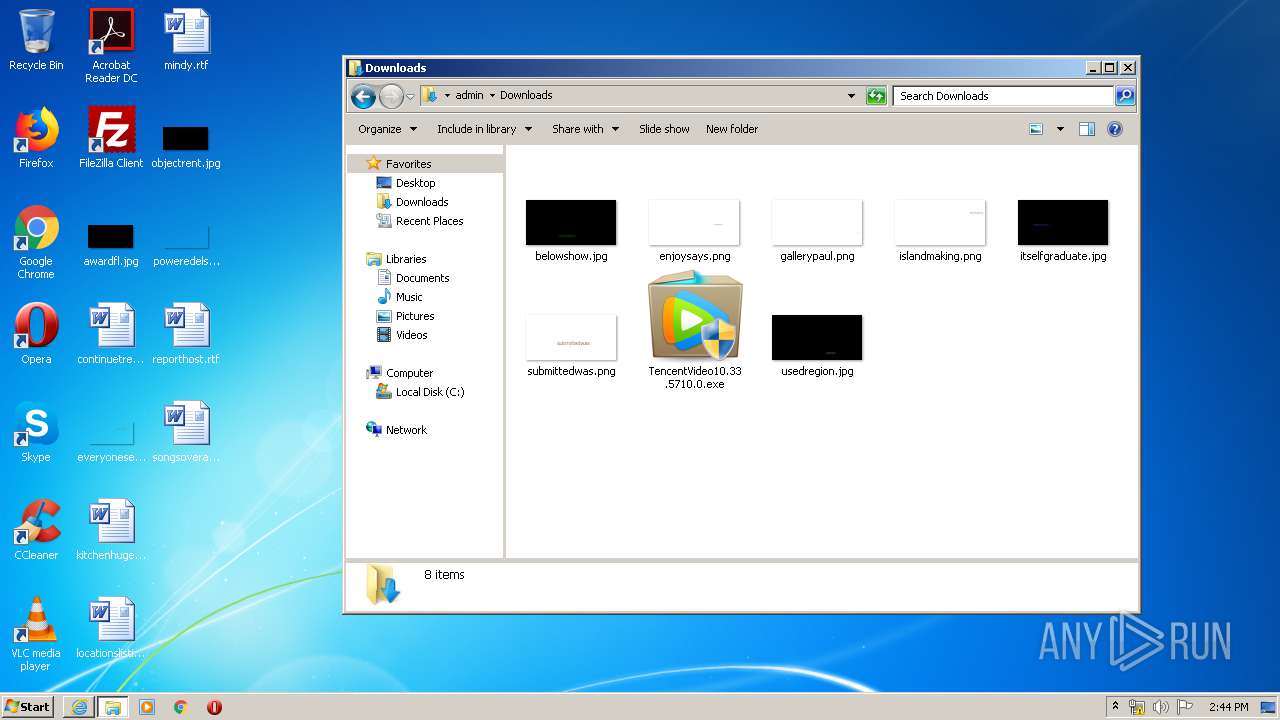Open Internet Explorer from taskbar

coord(79,707)
